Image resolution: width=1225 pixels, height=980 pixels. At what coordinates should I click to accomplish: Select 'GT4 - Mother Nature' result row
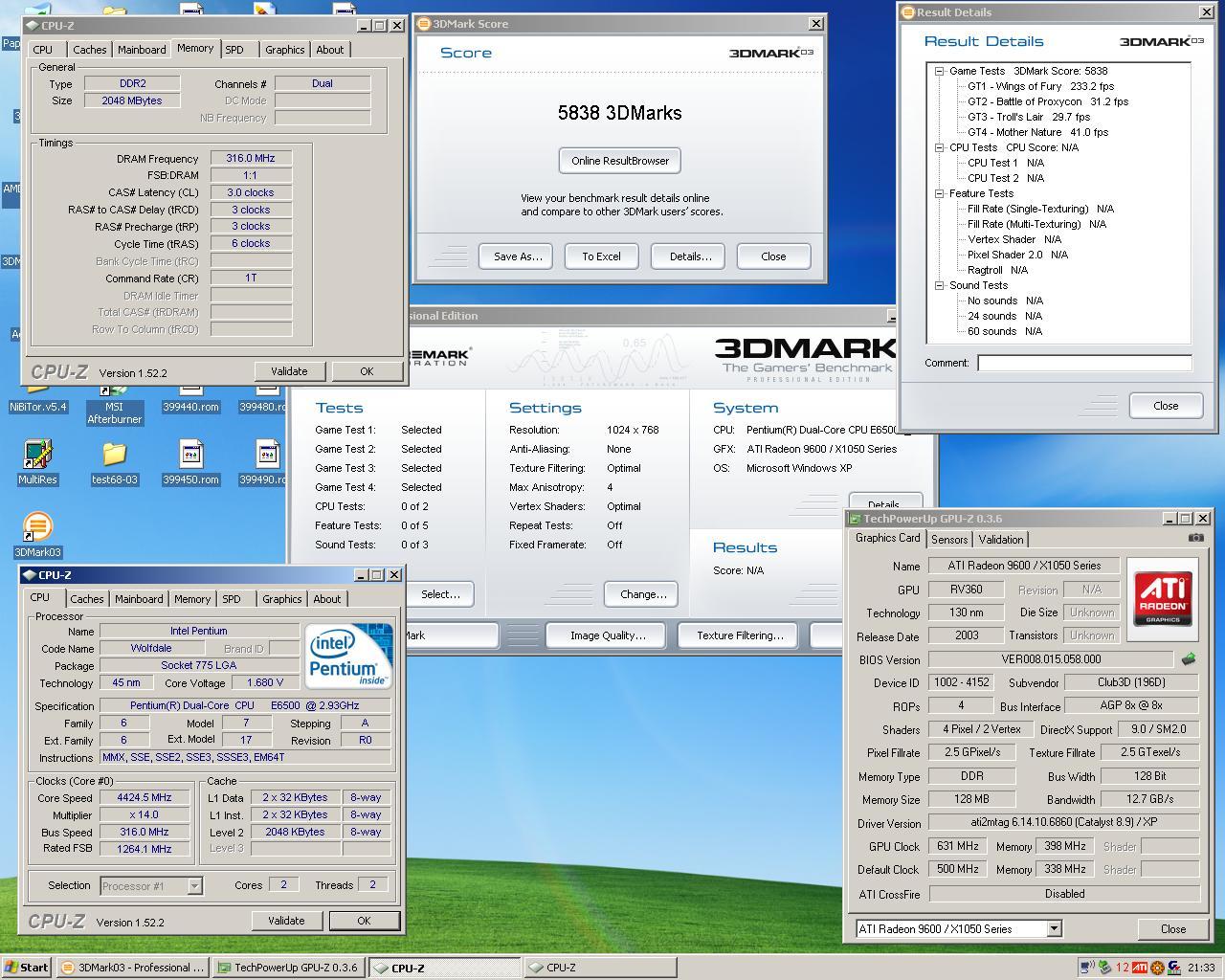coord(1037,132)
